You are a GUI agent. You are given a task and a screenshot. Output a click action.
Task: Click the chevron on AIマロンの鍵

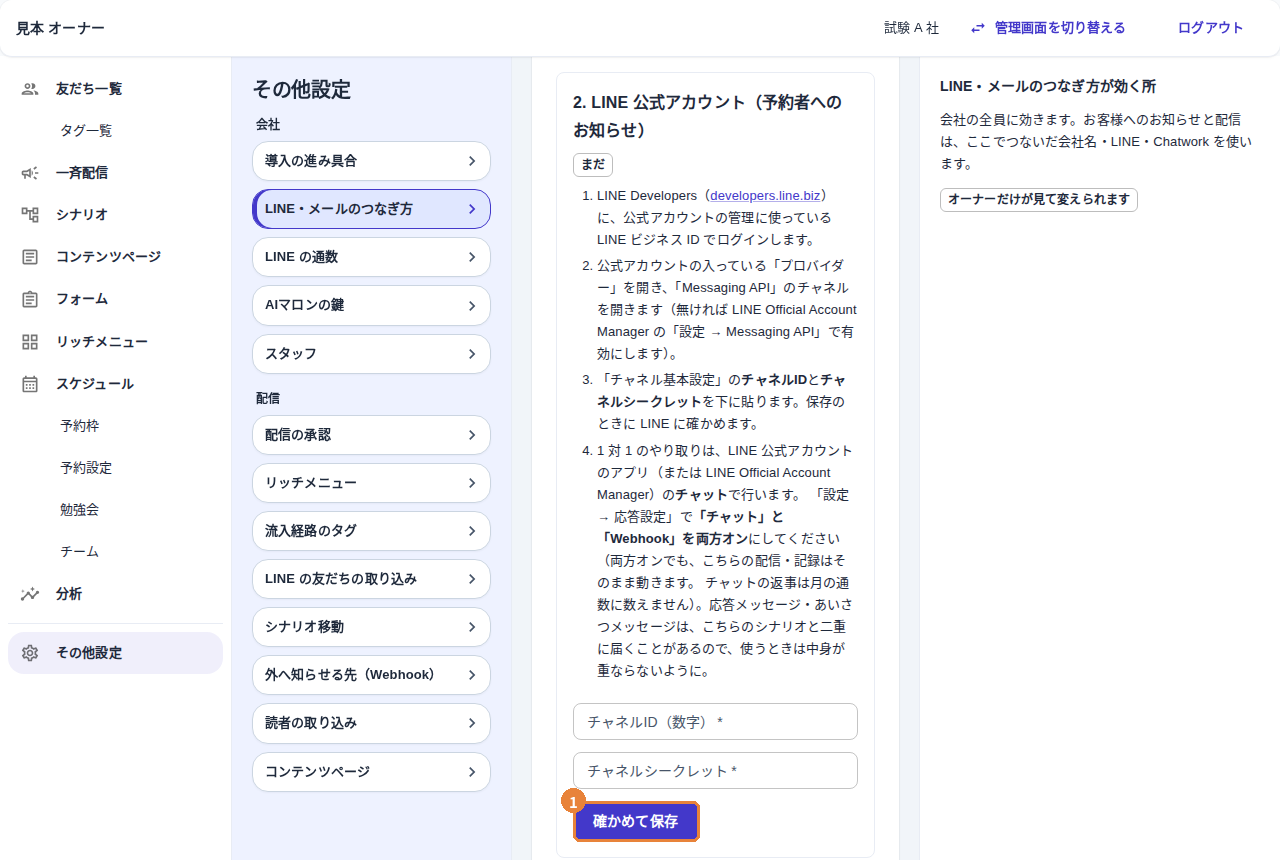click(472, 305)
